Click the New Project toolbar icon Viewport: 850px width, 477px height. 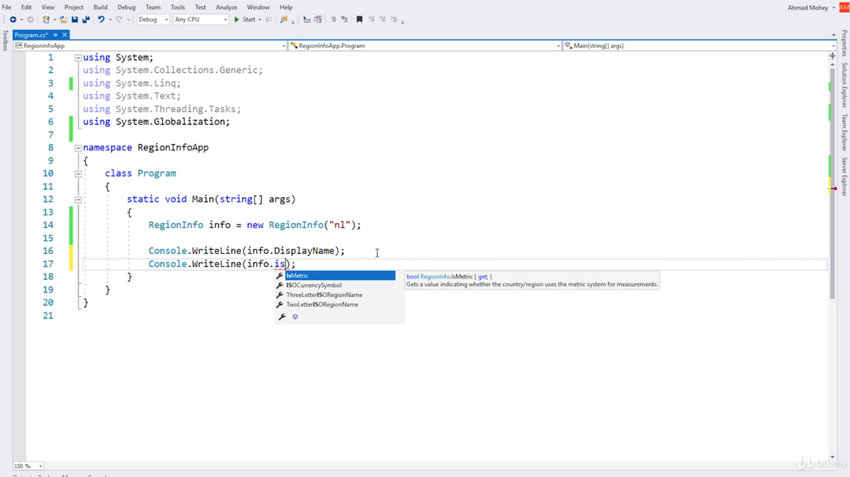46,20
